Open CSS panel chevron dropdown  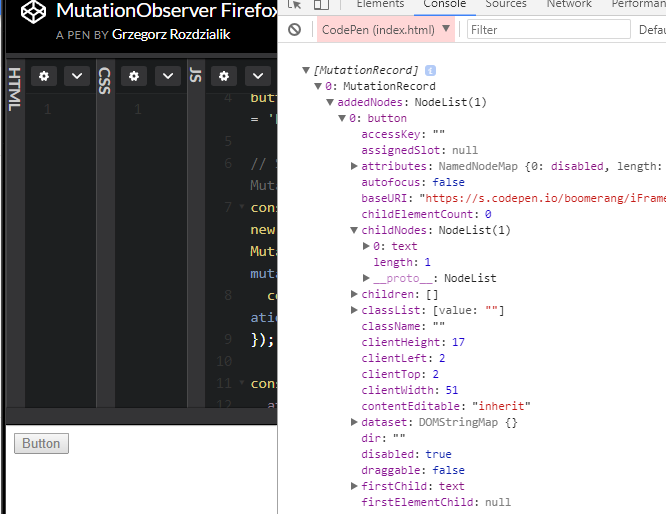click(x=168, y=76)
